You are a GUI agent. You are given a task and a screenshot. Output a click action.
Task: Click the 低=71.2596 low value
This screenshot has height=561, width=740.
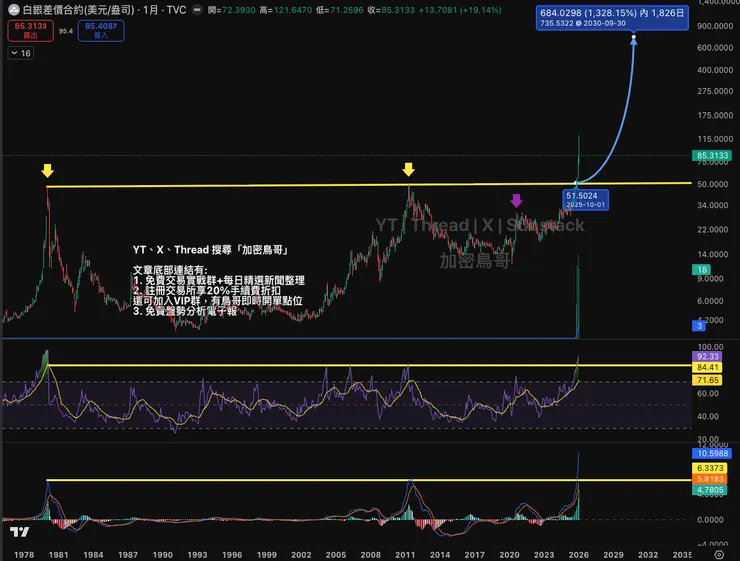tap(339, 10)
